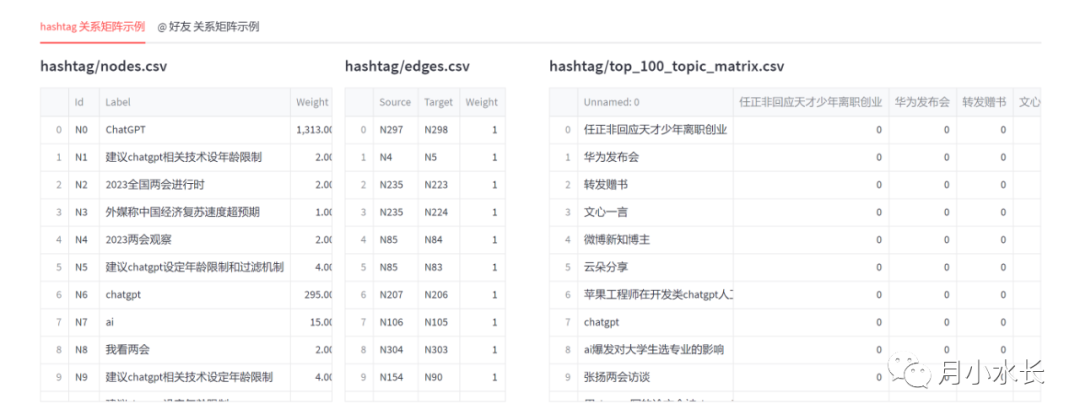Screen dimensions: 1080x420
Task: Select the 2023全国两会进行时 label cell
Action: click(194, 185)
